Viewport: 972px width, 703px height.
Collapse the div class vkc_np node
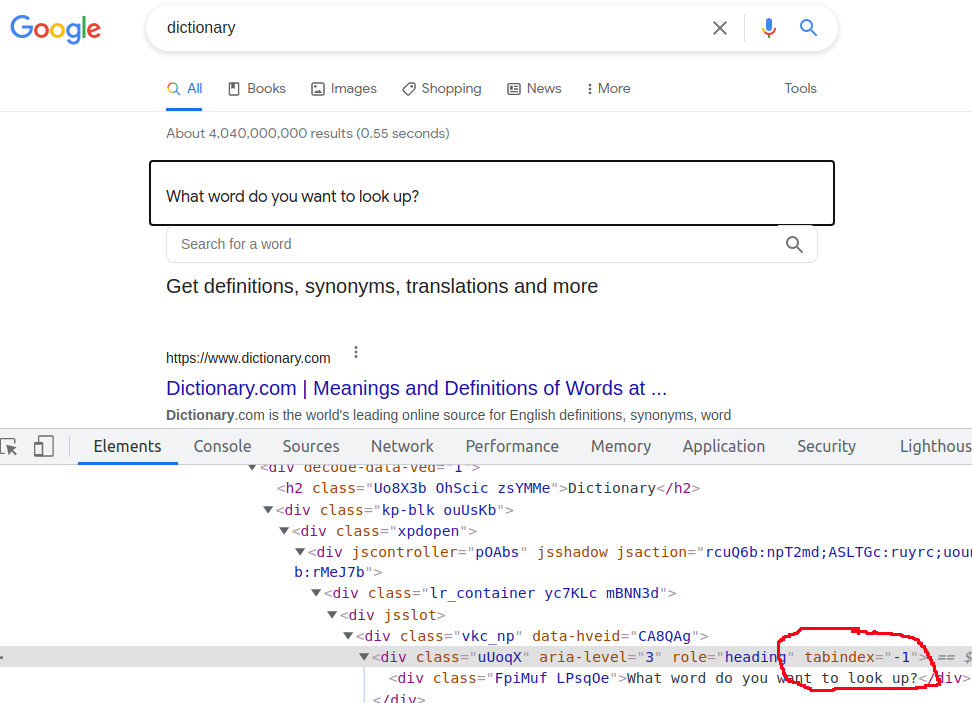coord(348,635)
